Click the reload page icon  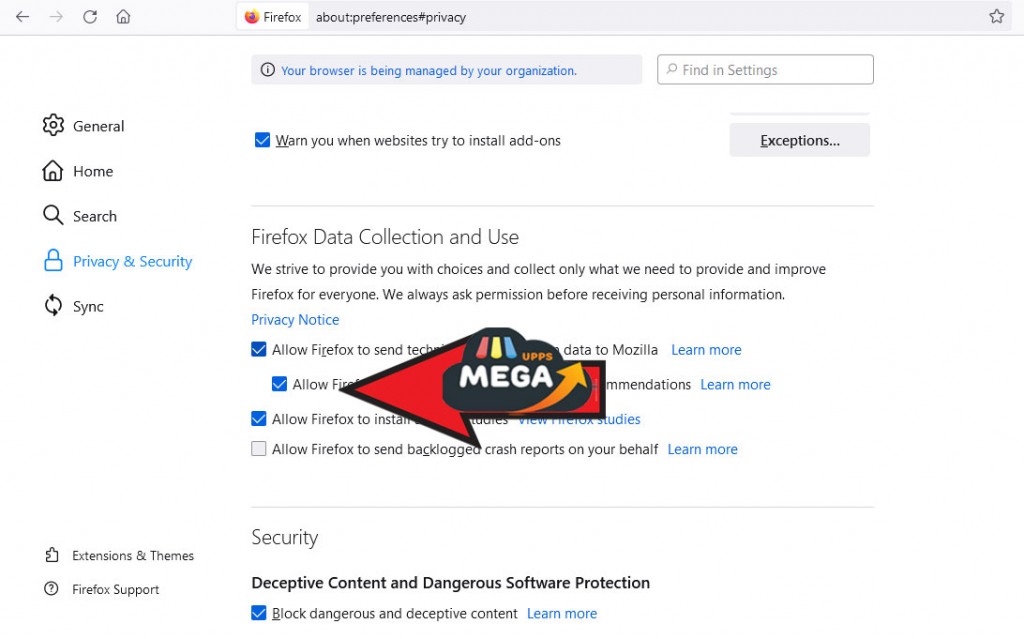[90, 17]
